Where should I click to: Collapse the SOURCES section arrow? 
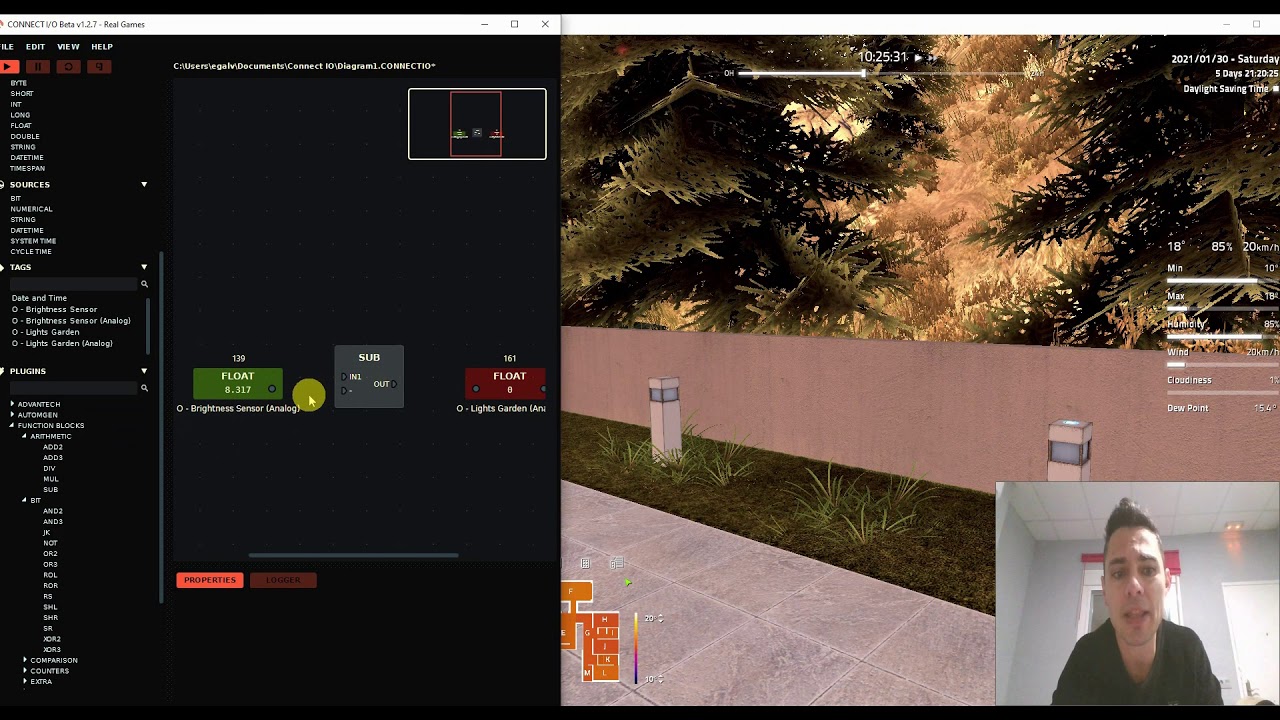click(144, 185)
